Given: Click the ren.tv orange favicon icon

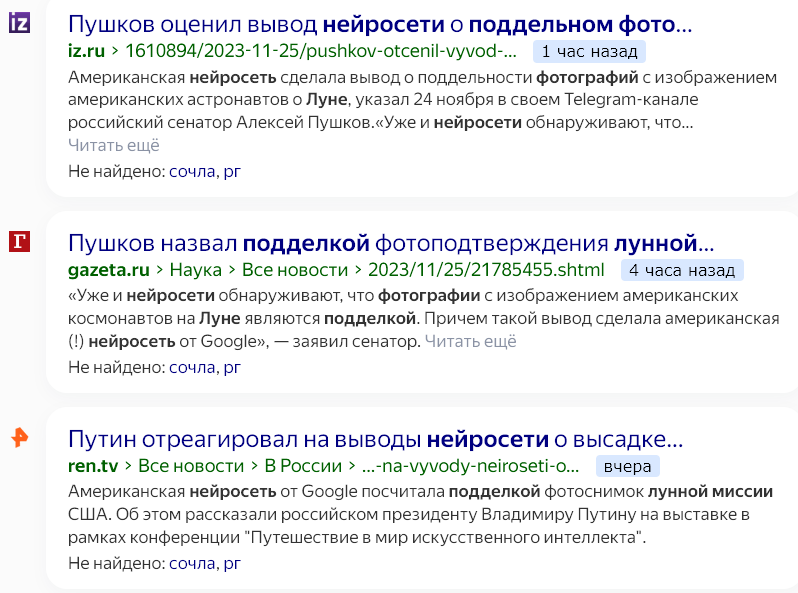Looking at the screenshot, I should (x=19, y=438).
